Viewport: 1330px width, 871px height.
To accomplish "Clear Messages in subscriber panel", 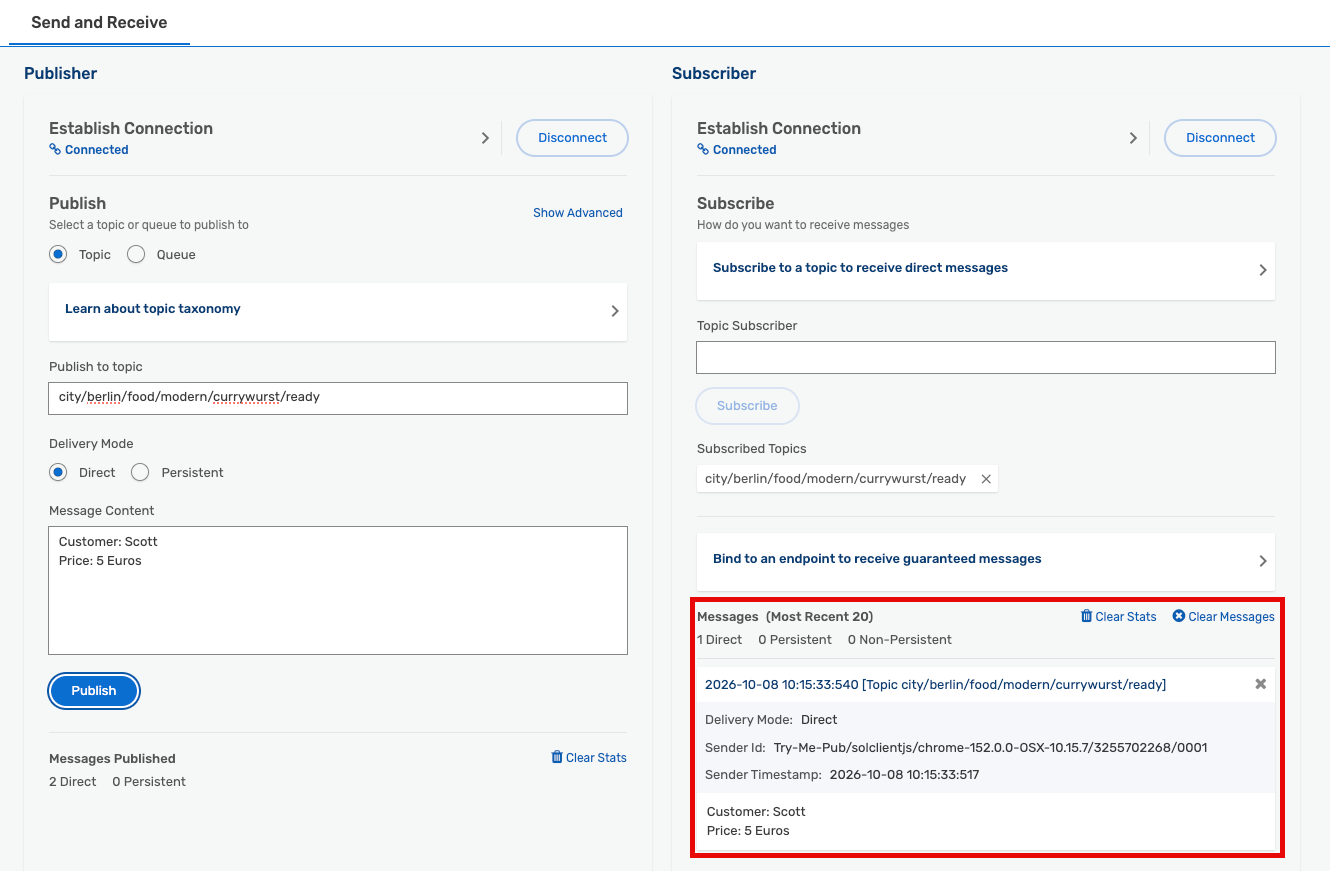I will point(1223,616).
